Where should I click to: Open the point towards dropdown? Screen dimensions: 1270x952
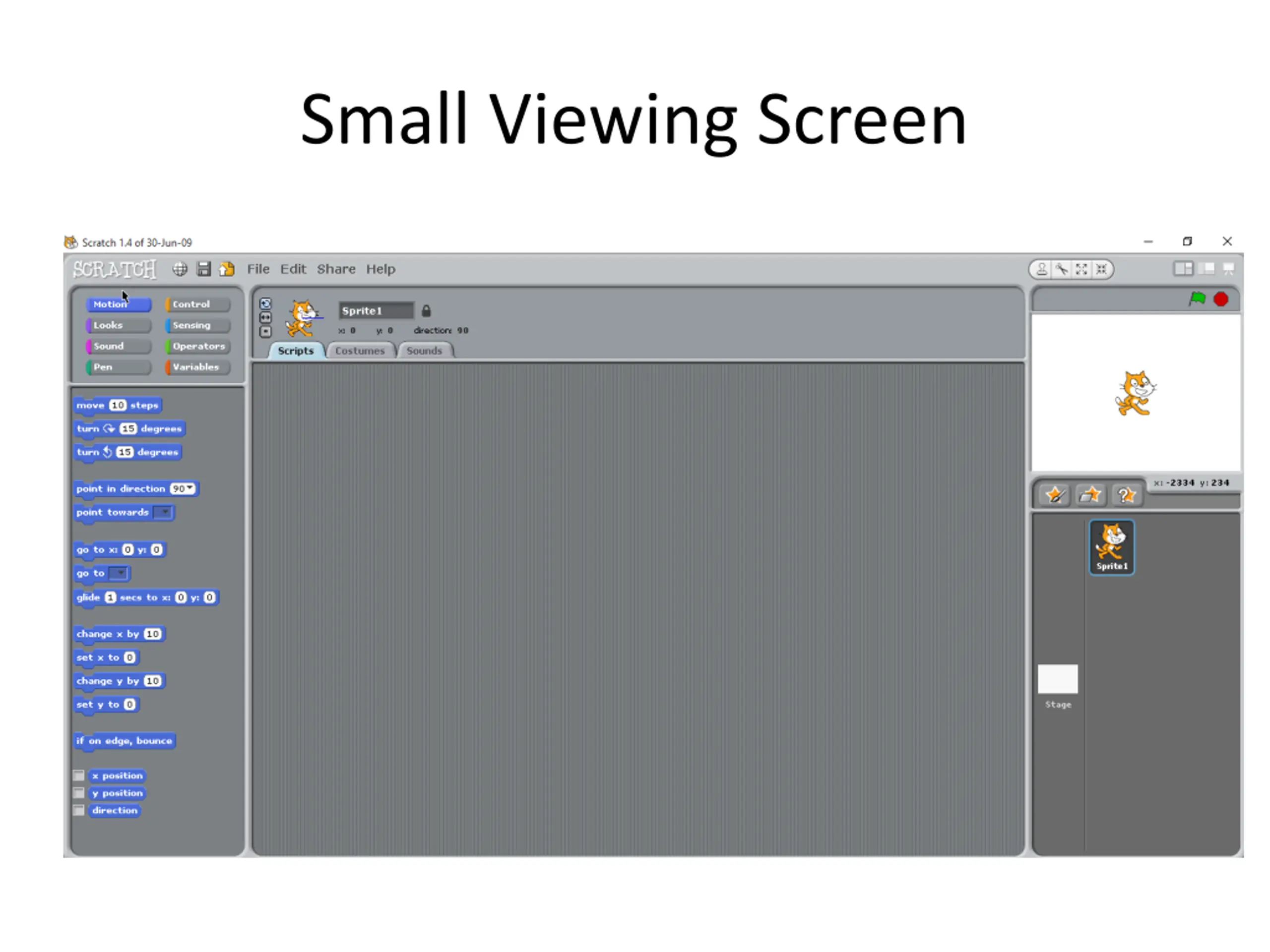[164, 512]
